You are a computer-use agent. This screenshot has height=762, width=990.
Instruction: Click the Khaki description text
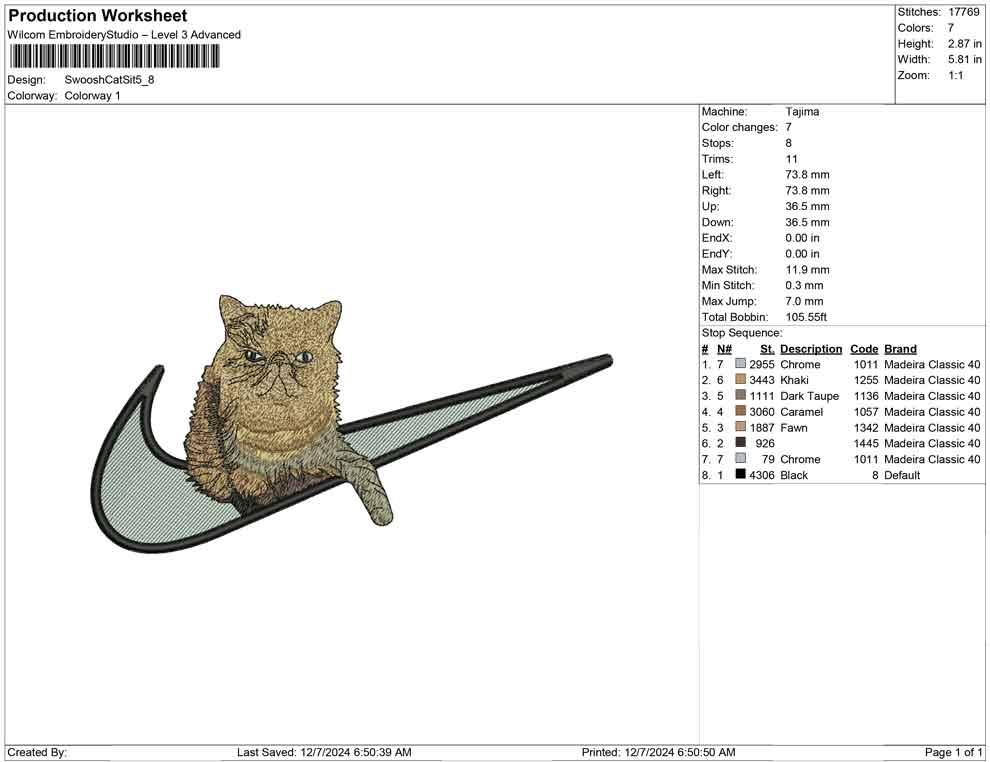click(794, 380)
